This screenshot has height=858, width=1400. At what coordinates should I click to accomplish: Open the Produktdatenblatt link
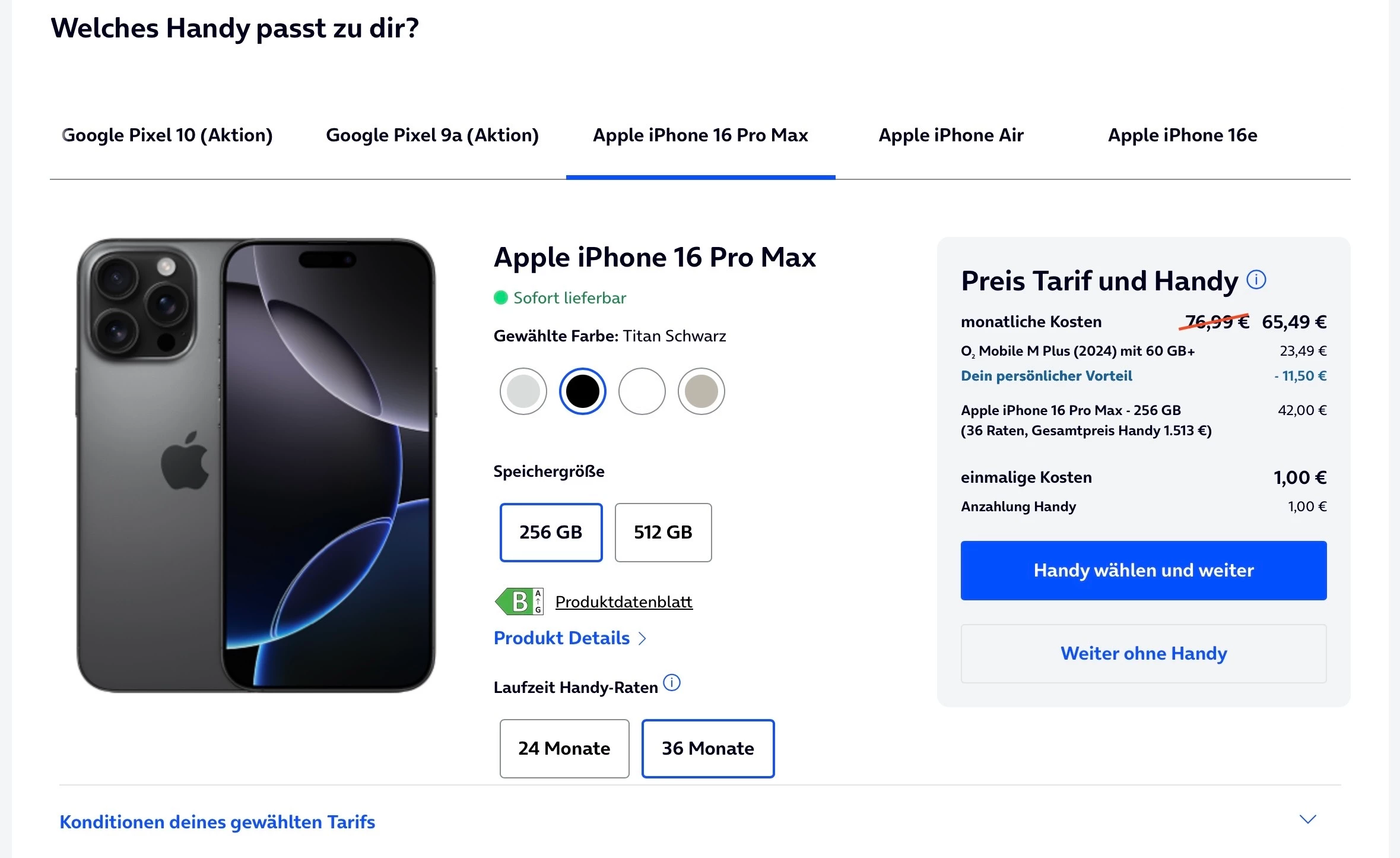click(x=624, y=602)
